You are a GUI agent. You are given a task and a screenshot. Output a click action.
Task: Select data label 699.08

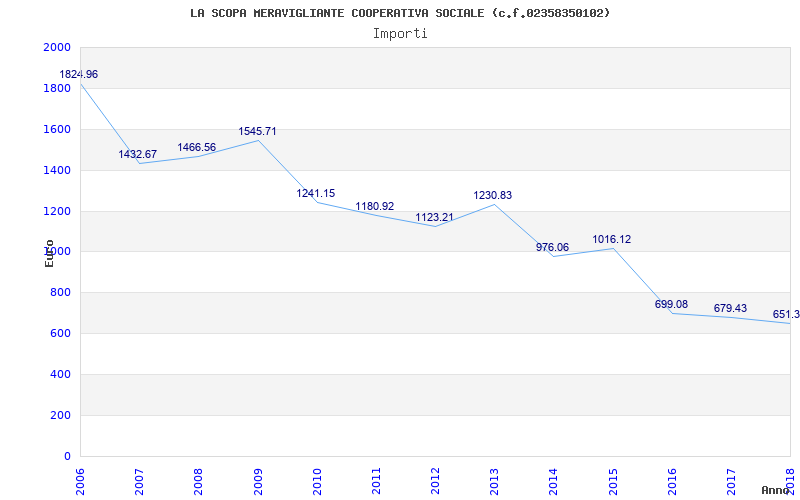671,305
